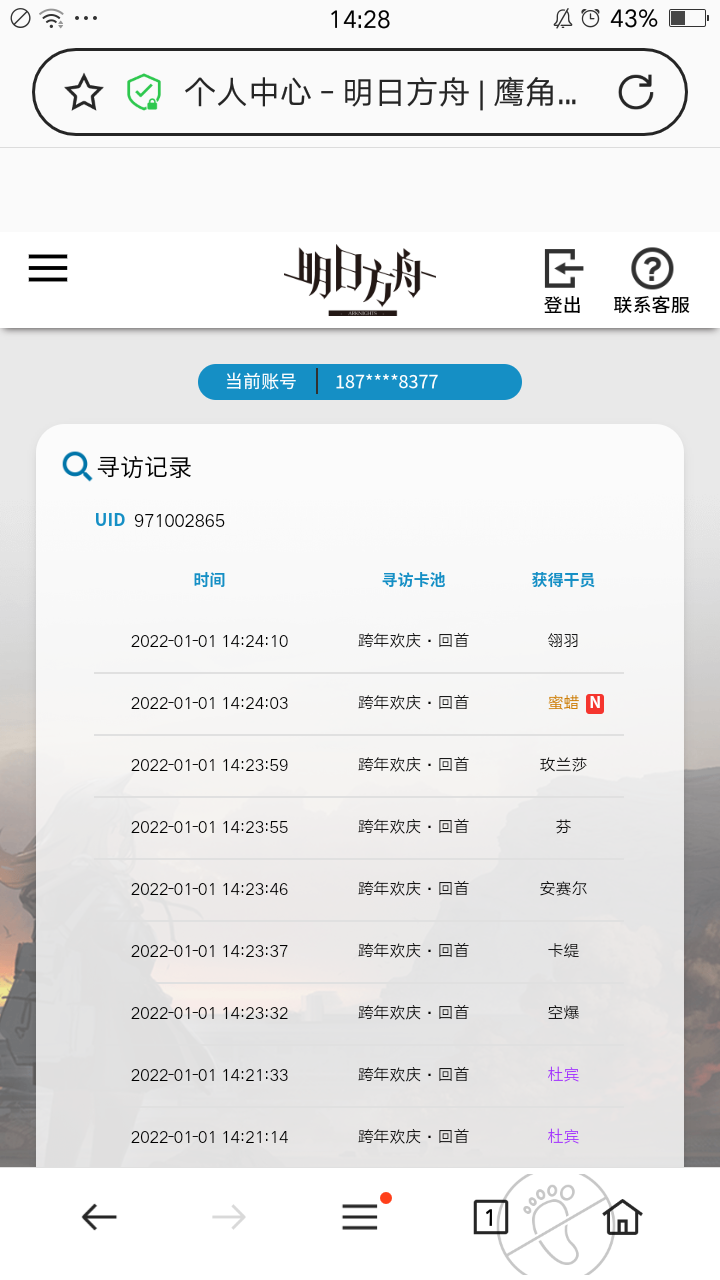
Task: Select timestamp 2022-01-01 14:23:37
Action: tap(209, 951)
